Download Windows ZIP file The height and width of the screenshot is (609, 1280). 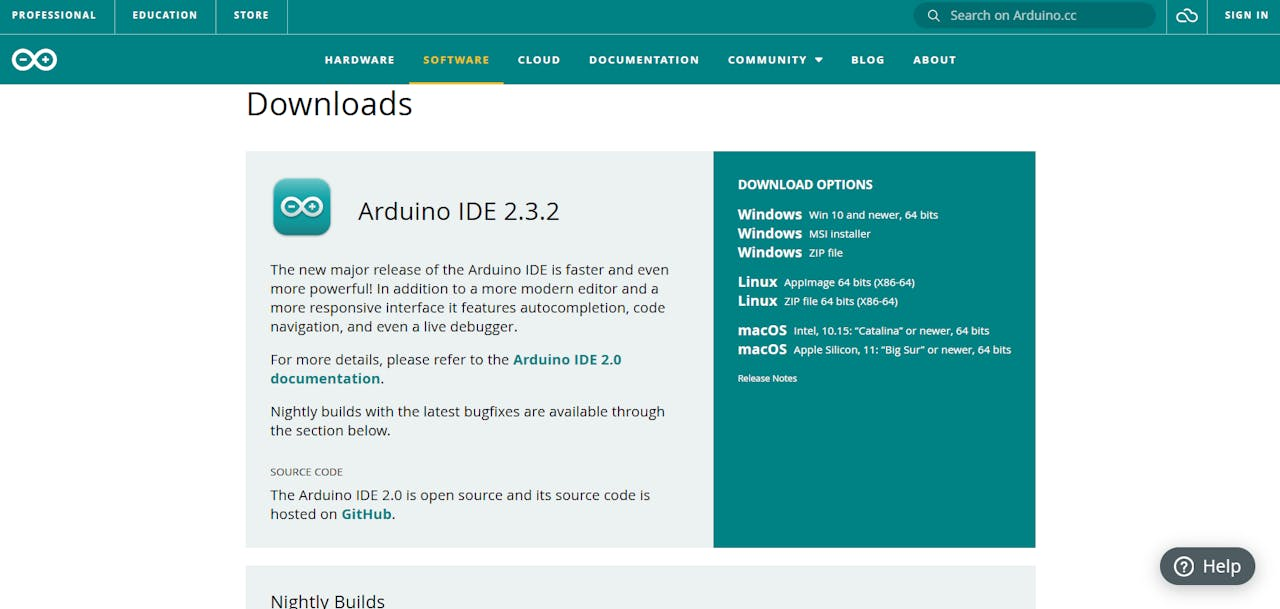click(790, 253)
